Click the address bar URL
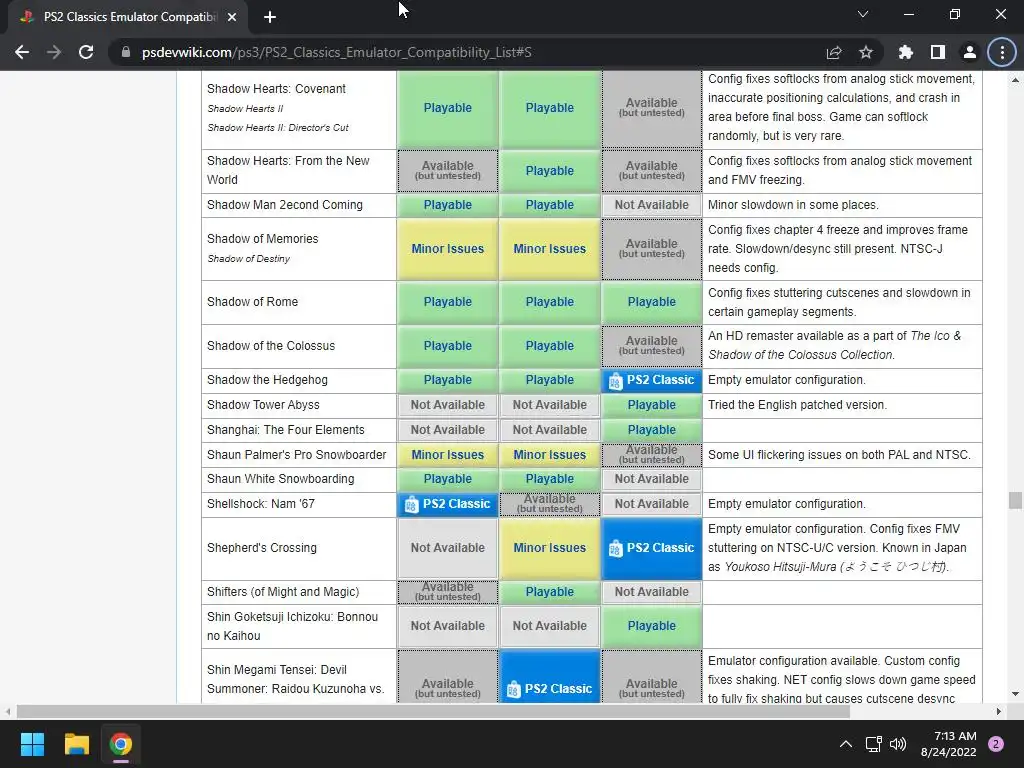This screenshot has width=1024, height=768. (336, 52)
